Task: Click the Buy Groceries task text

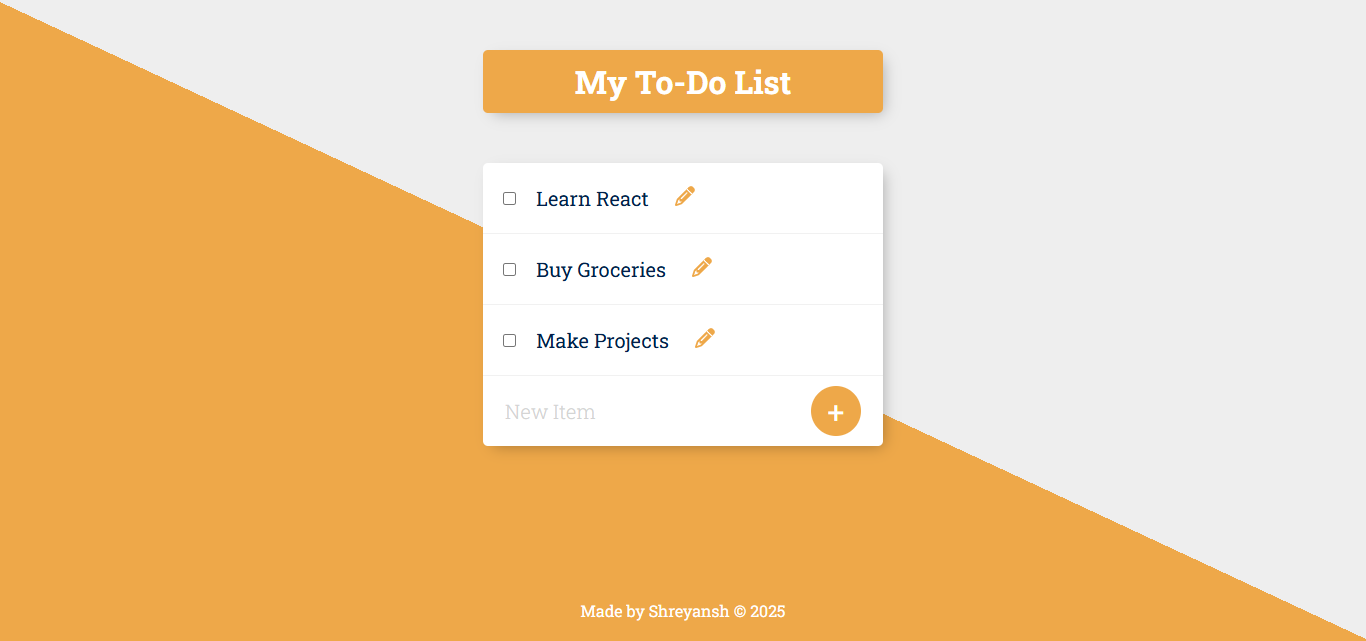Action: point(601,270)
